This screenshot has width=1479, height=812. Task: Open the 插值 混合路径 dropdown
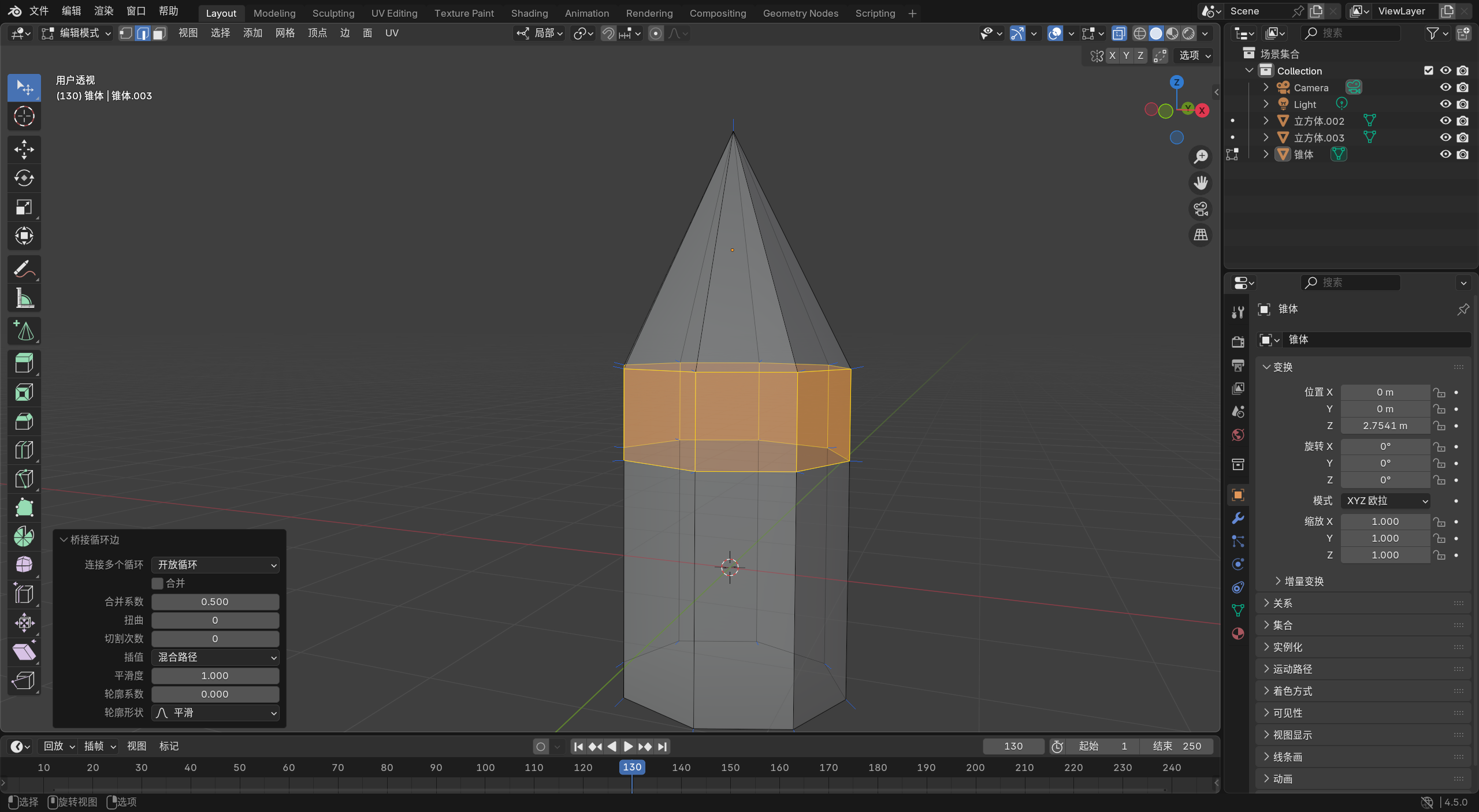215,657
